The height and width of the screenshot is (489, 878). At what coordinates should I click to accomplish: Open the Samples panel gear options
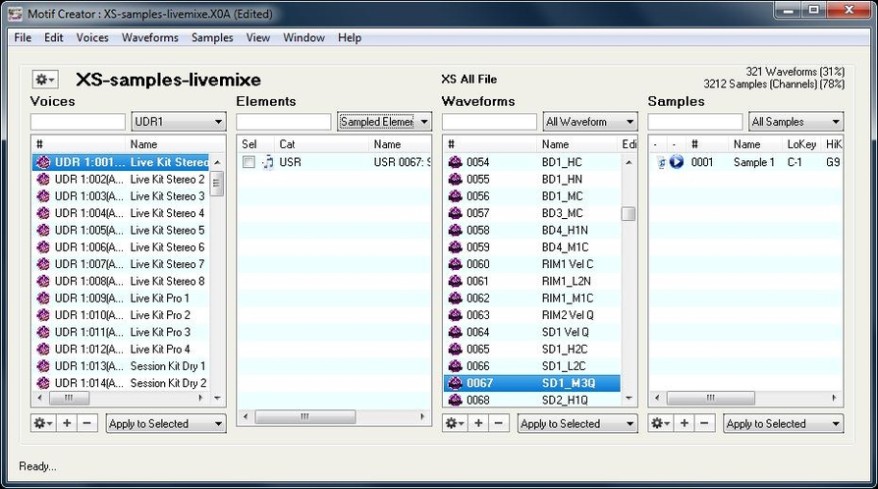[x=660, y=423]
